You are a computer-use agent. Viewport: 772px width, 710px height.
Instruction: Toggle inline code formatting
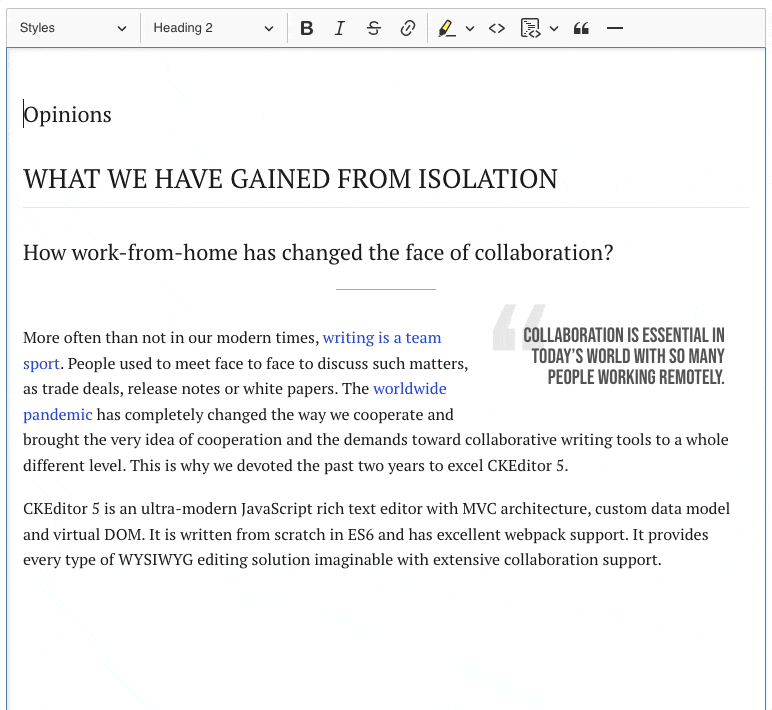[x=497, y=28]
